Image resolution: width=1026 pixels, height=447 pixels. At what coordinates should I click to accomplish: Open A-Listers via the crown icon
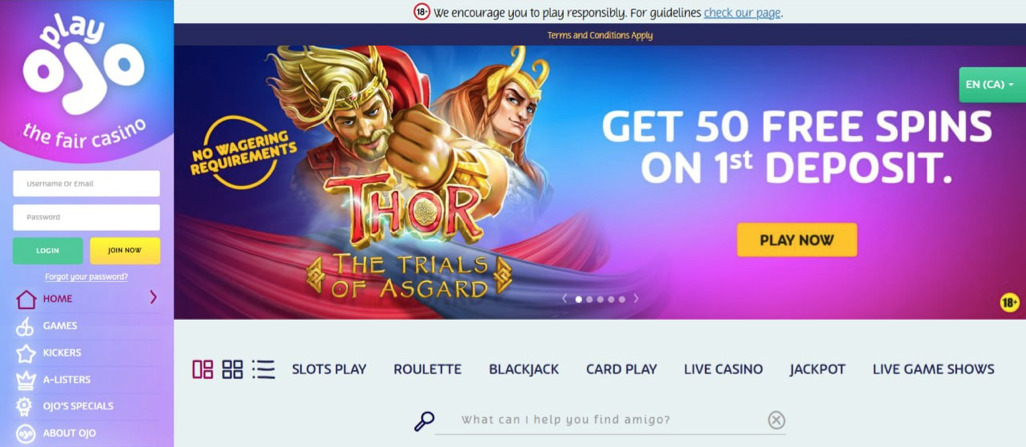(x=26, y=380)
